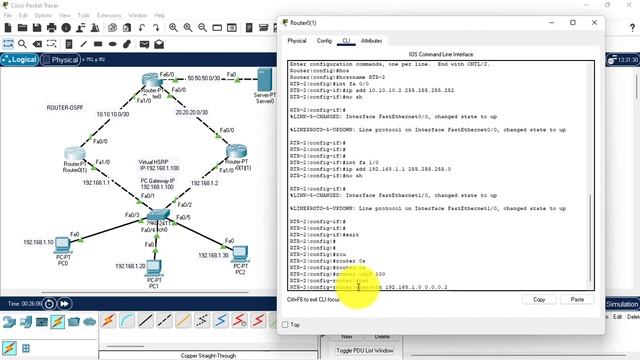Switch to Logical workspace view

pos(20,60)
